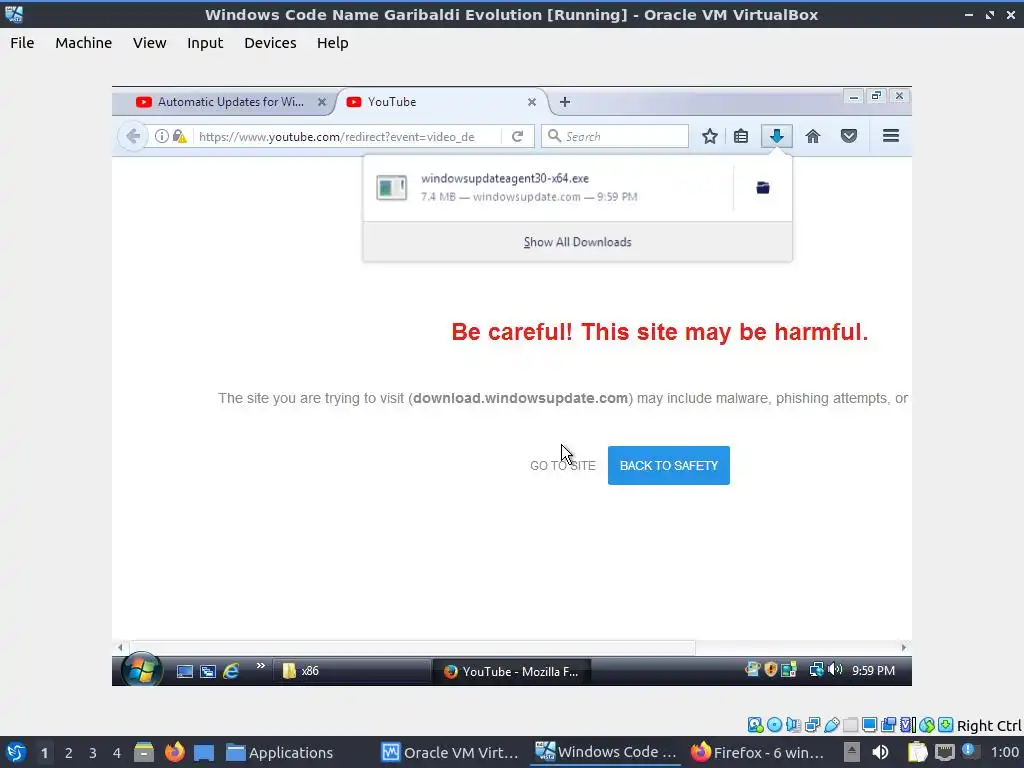Show bookmarks list icon in Firefox toolbar
Screen dimensions: 1024x768
click(x=741, y=136)
